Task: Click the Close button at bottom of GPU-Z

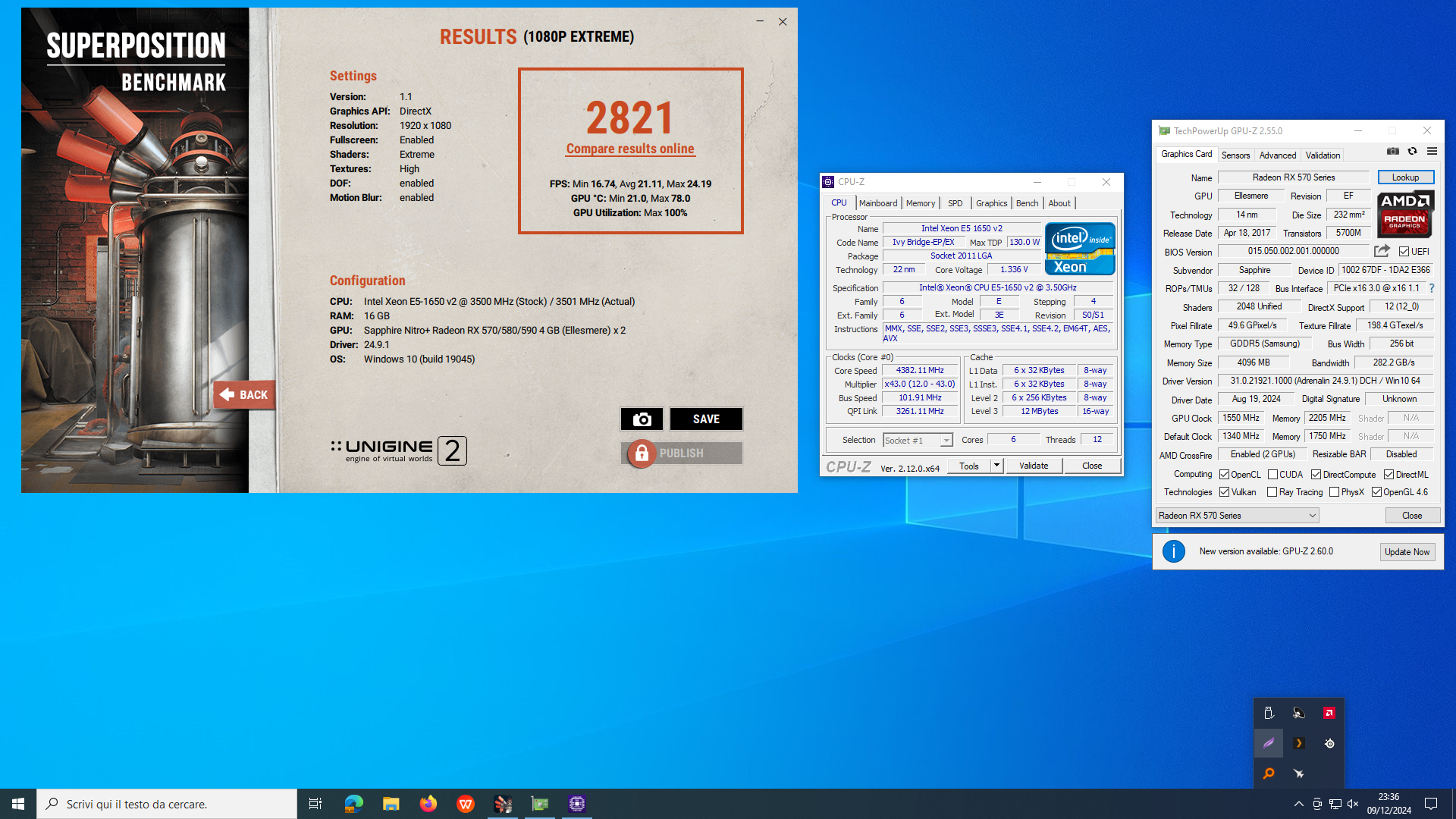Action: point(1412,516)
